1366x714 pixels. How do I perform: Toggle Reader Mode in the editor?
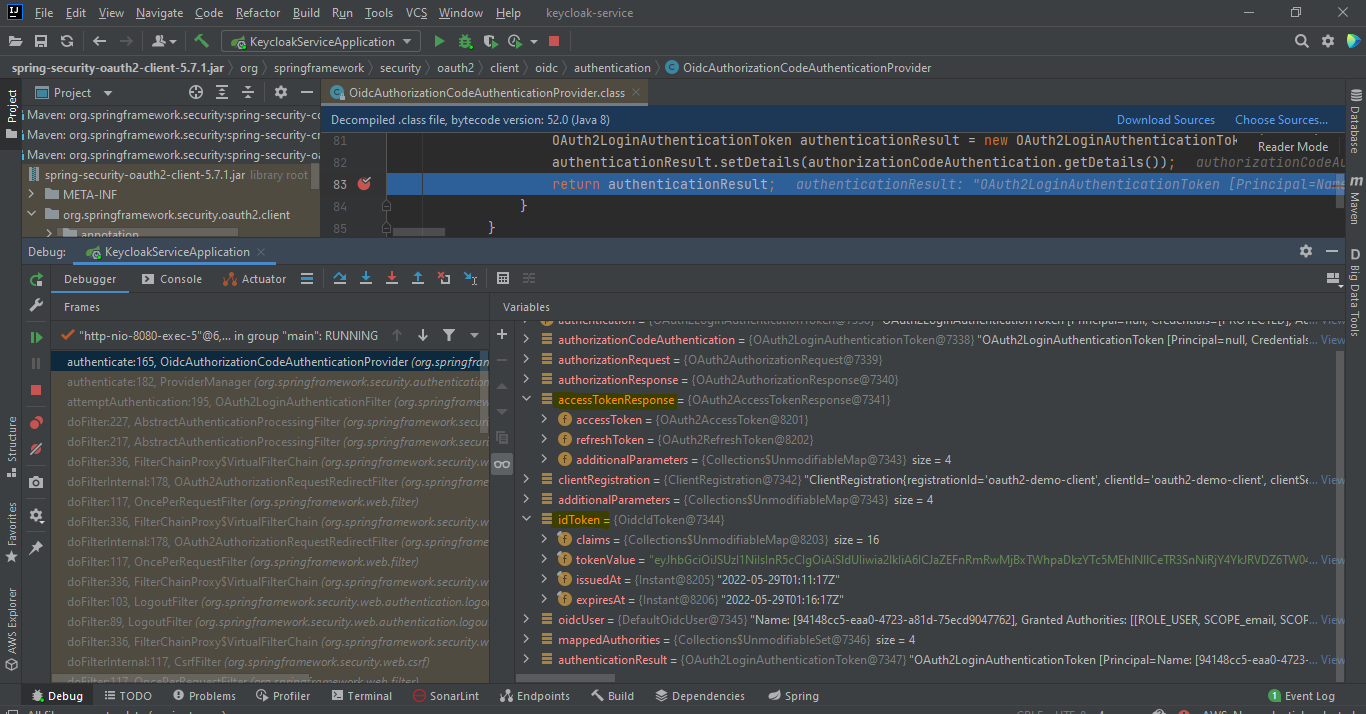coord(1293,146)
